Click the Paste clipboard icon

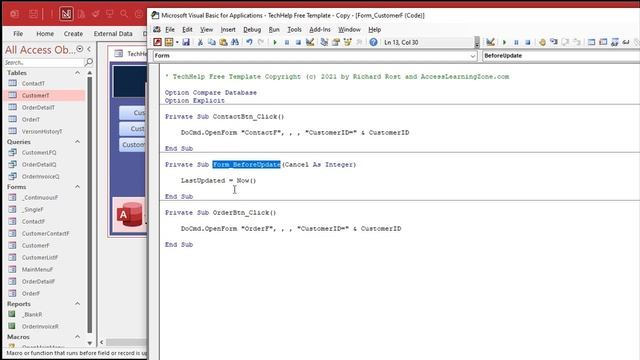[x=223, y=42]
